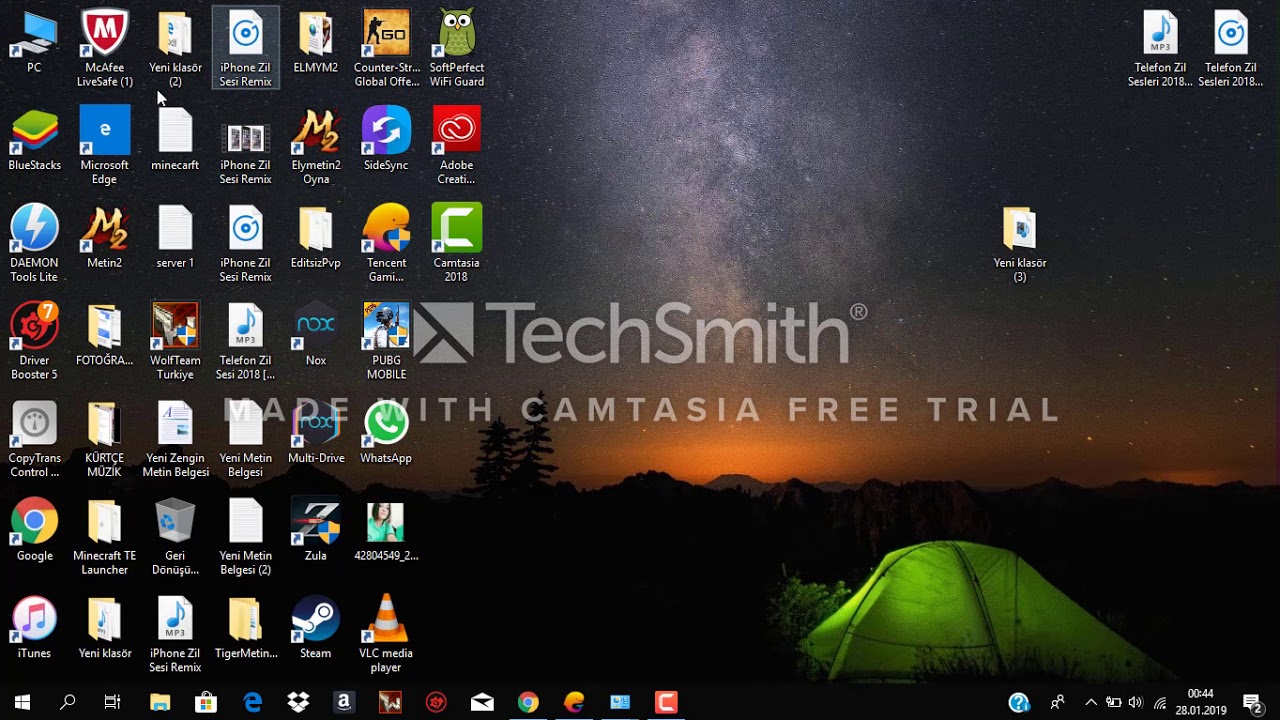Open SoftPerfect WiFi Guard
This screenshot has height=720, width=1280.
point(456,48)
